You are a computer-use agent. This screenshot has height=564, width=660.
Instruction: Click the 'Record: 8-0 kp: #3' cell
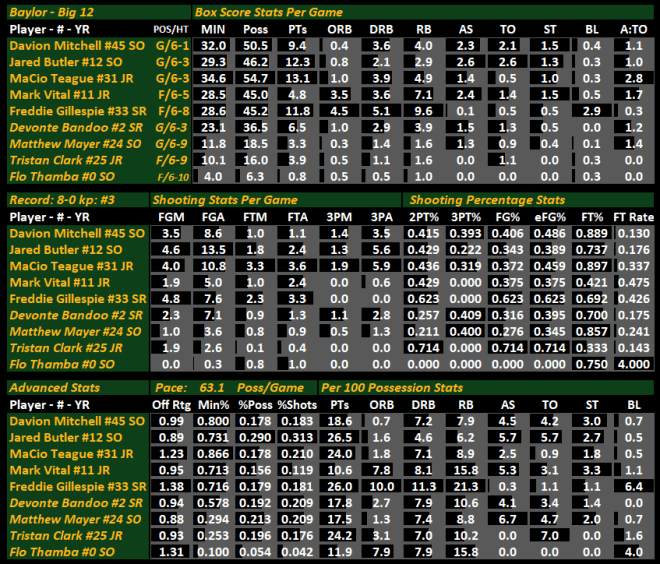pos(78,200)
